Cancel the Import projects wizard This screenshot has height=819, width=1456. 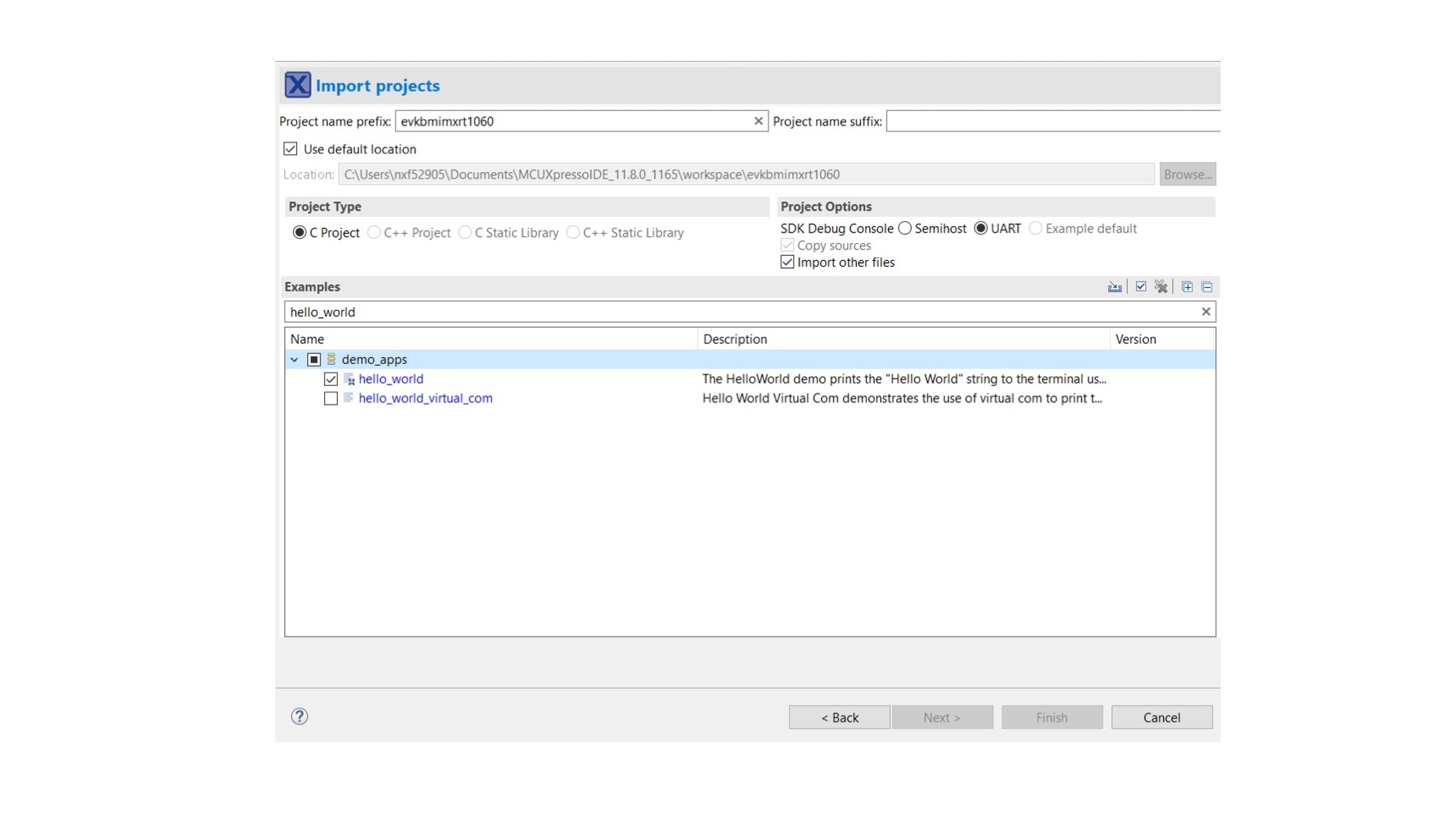click(1162, 717)
